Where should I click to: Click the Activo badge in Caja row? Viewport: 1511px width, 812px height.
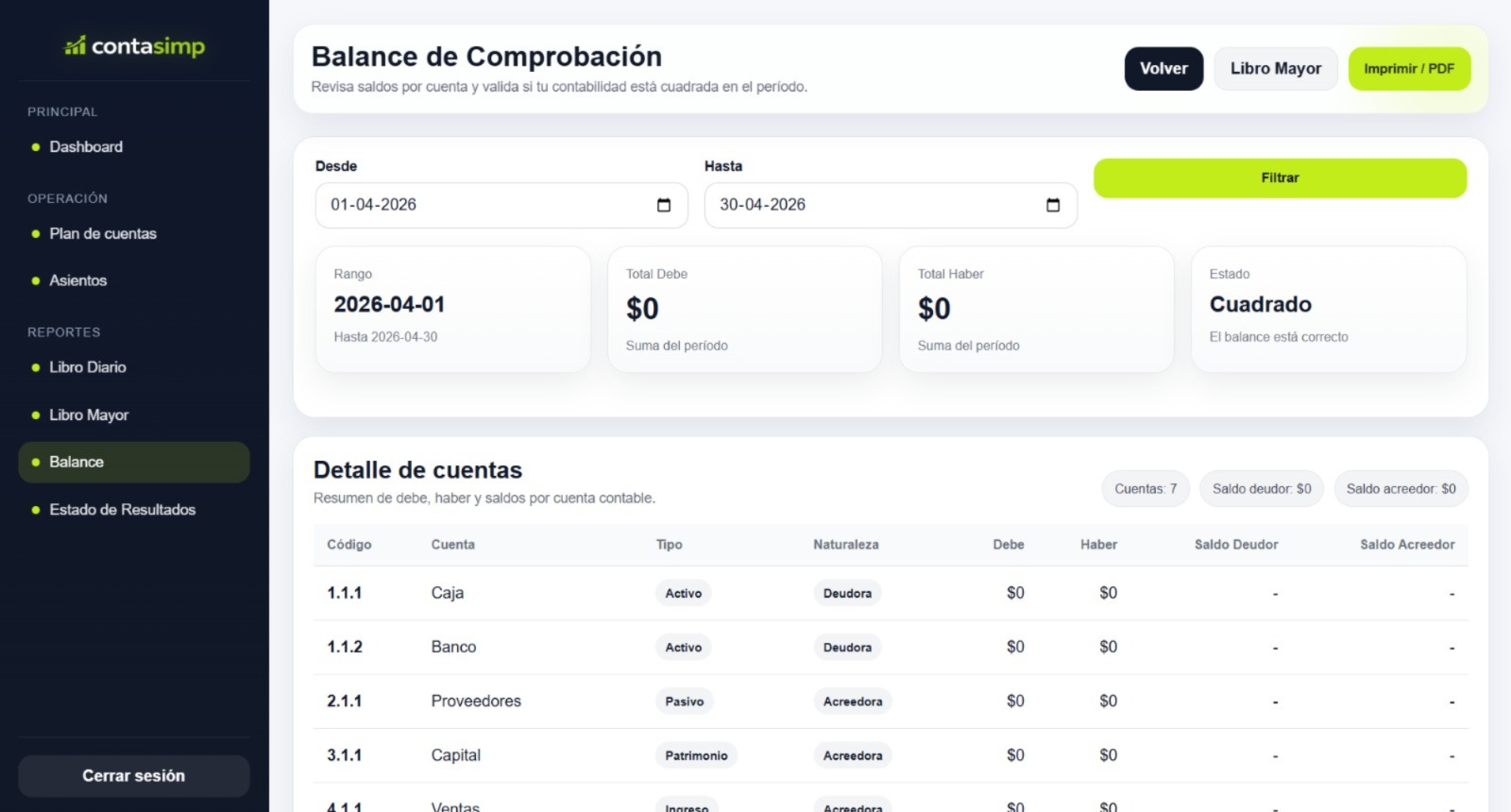(x=684, y=593)
